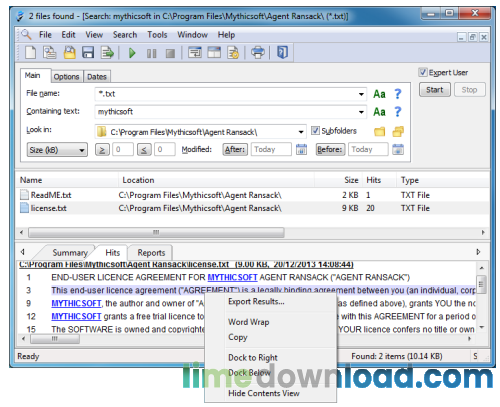Toggle the greater-than-or-equal size button

pyautogui.click(x=102, y=150)
